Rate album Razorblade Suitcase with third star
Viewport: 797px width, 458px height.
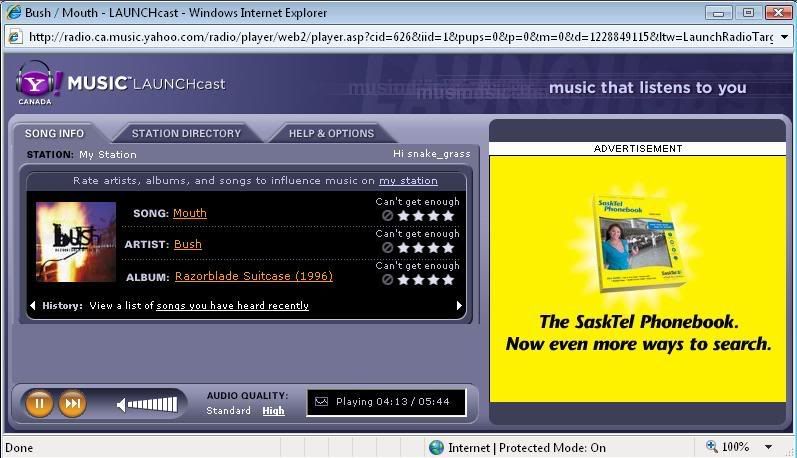[433, 280]
